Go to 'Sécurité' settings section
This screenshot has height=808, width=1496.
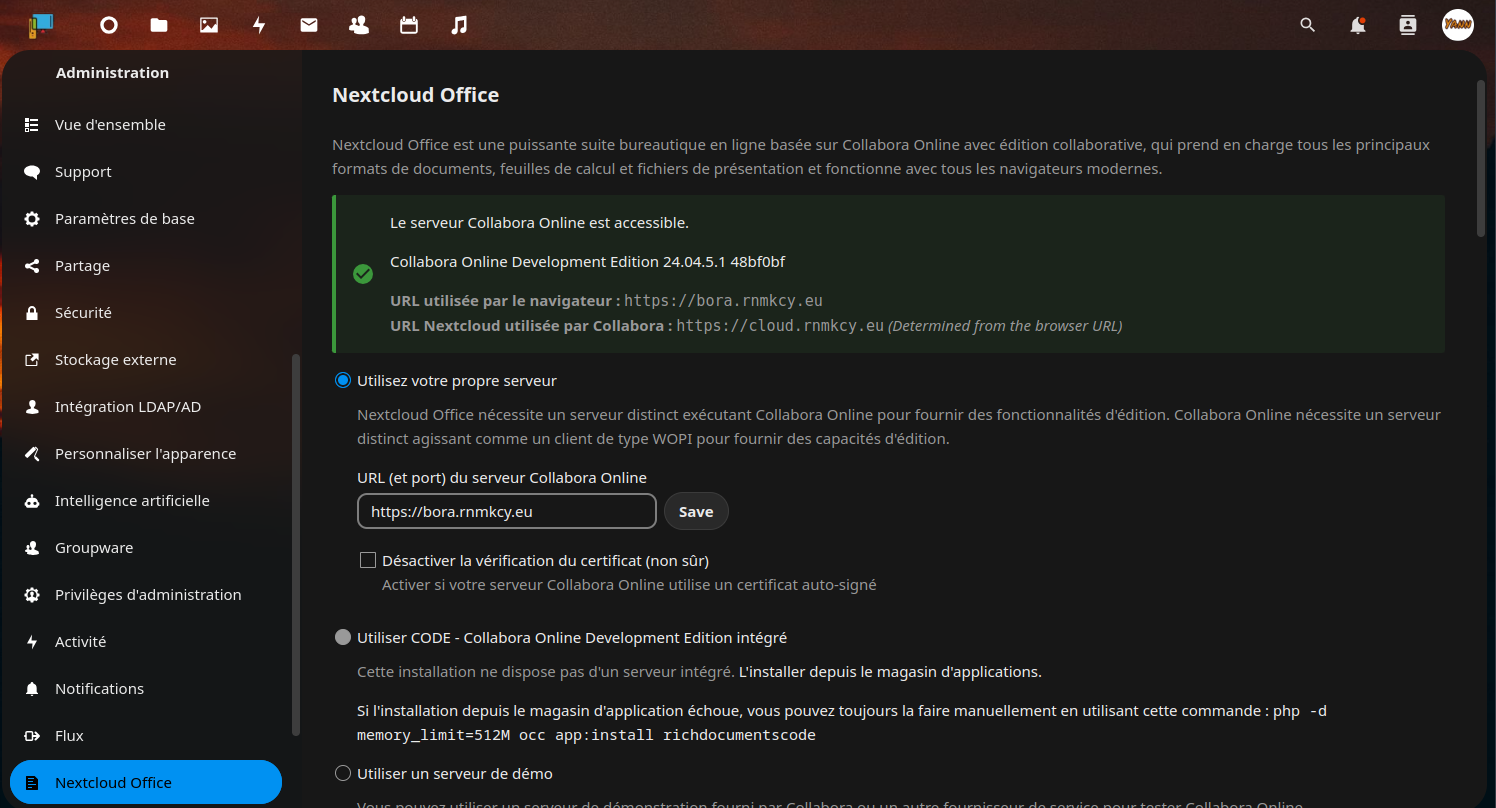click(83, 313)
